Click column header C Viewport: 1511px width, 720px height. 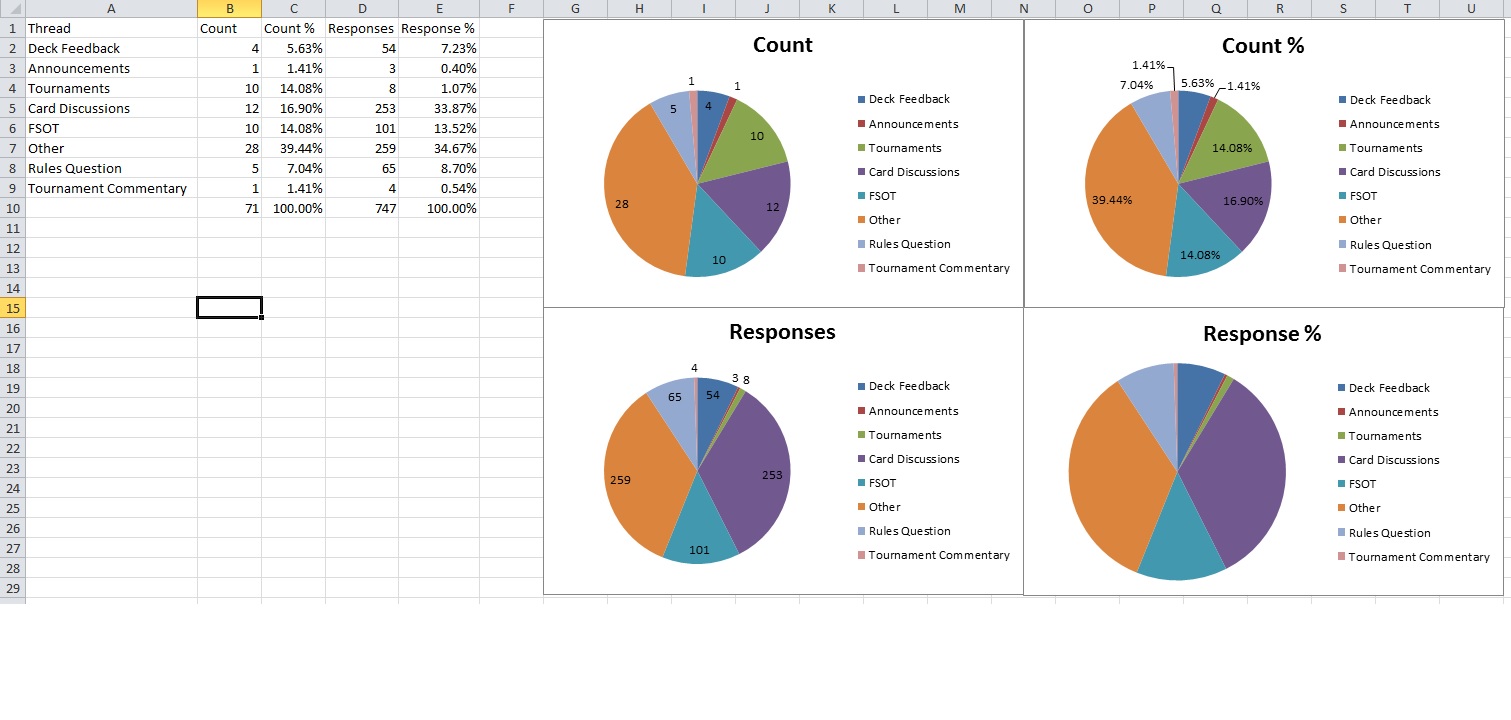tap(294, 9)
